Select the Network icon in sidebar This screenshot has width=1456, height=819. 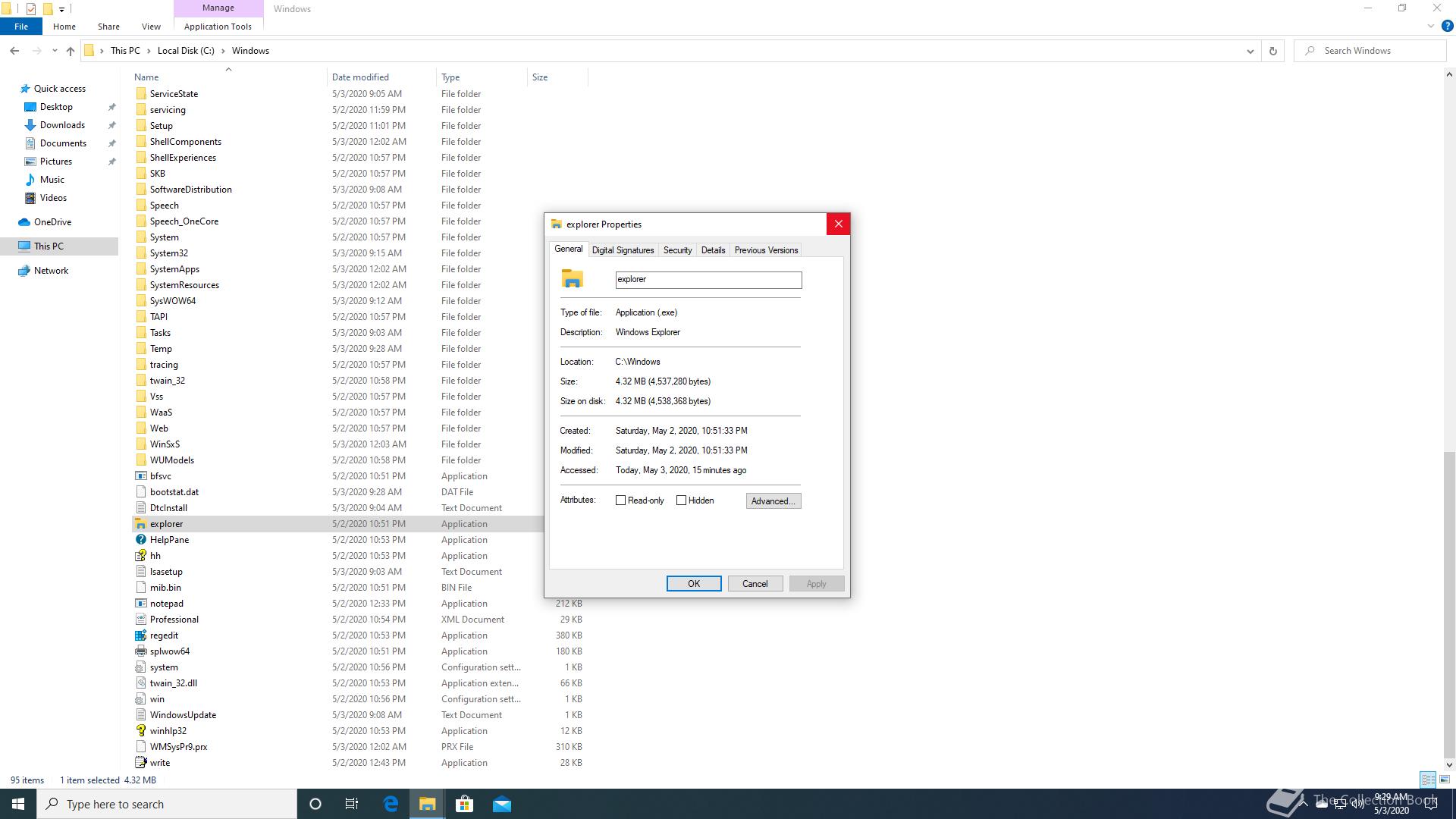[x=24, y=271]
